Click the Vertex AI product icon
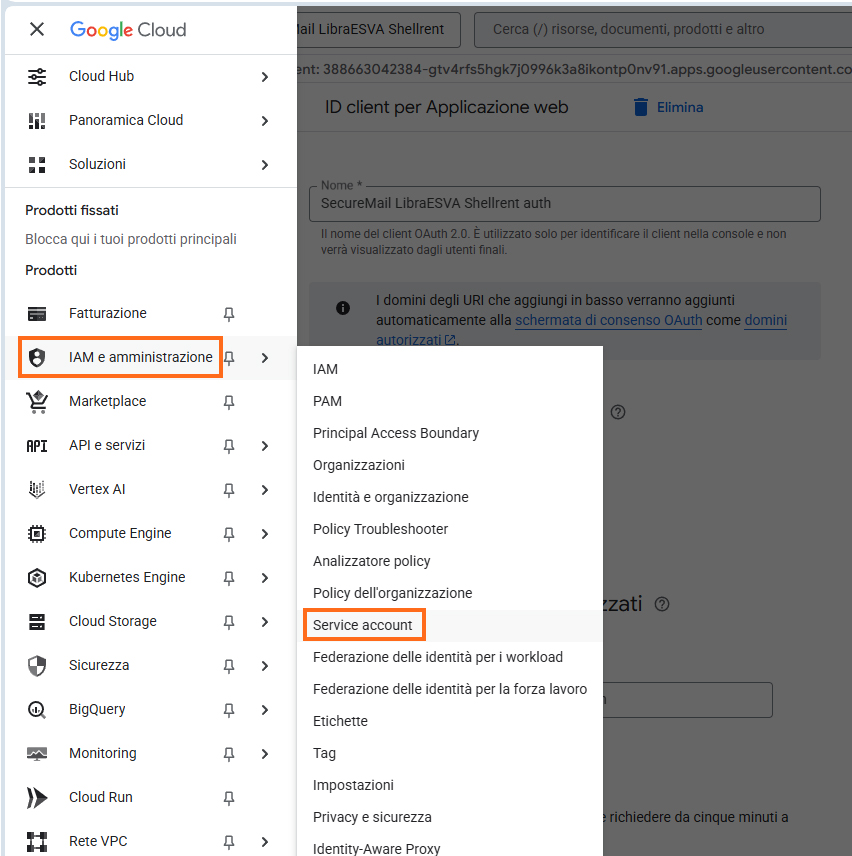This screenshot has width=852, height=856. (37, 489)
